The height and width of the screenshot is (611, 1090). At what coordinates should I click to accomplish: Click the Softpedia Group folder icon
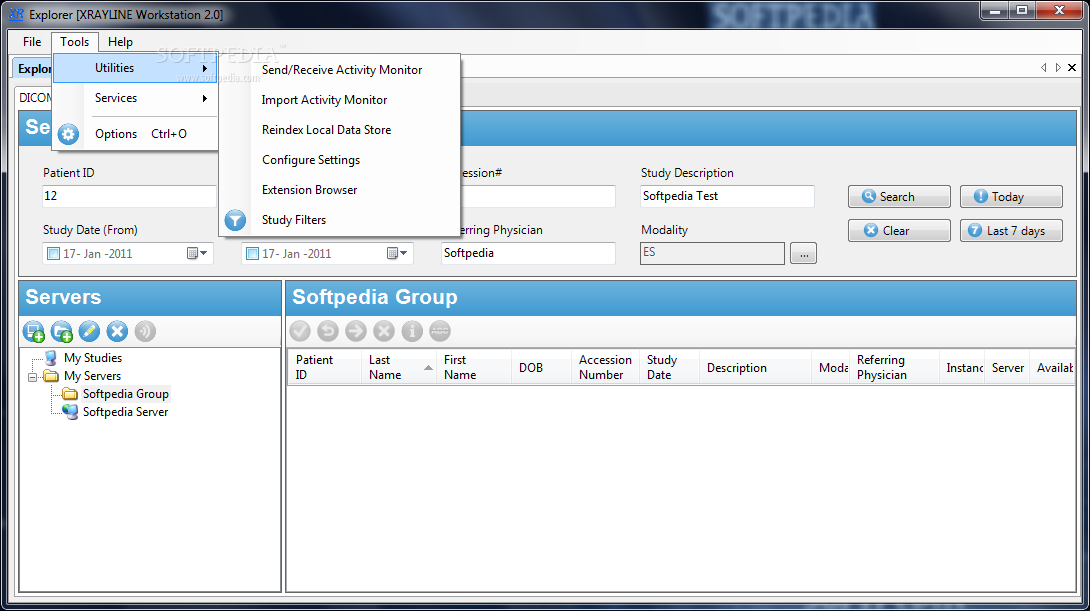pyautogui.click(x=70, y=394)
